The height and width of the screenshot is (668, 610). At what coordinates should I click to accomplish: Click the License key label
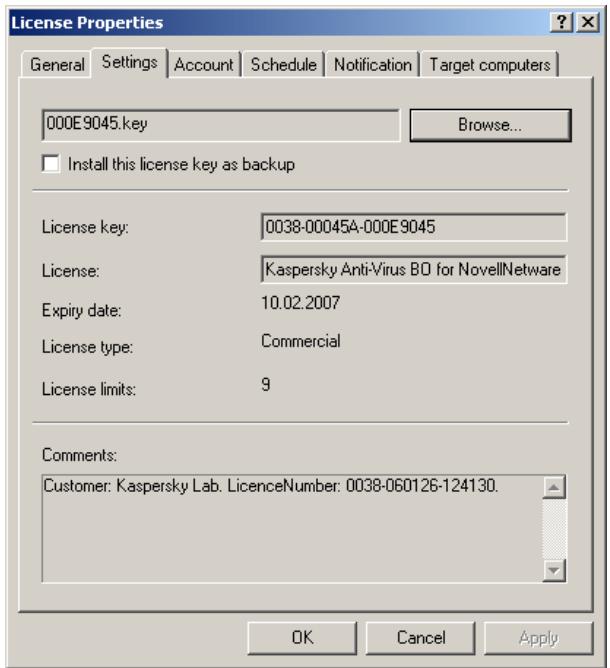[x=85, y=227]
